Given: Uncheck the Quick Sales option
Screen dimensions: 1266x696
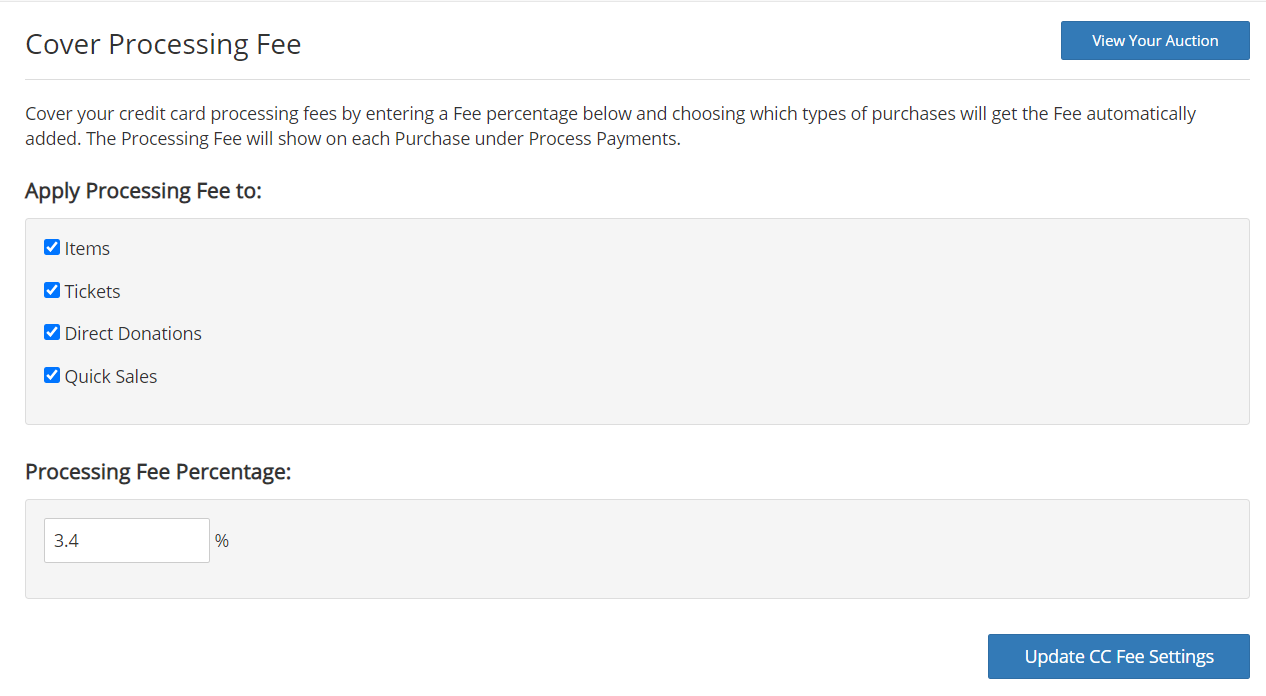Looking at the screenshot, I should [51, 375].
